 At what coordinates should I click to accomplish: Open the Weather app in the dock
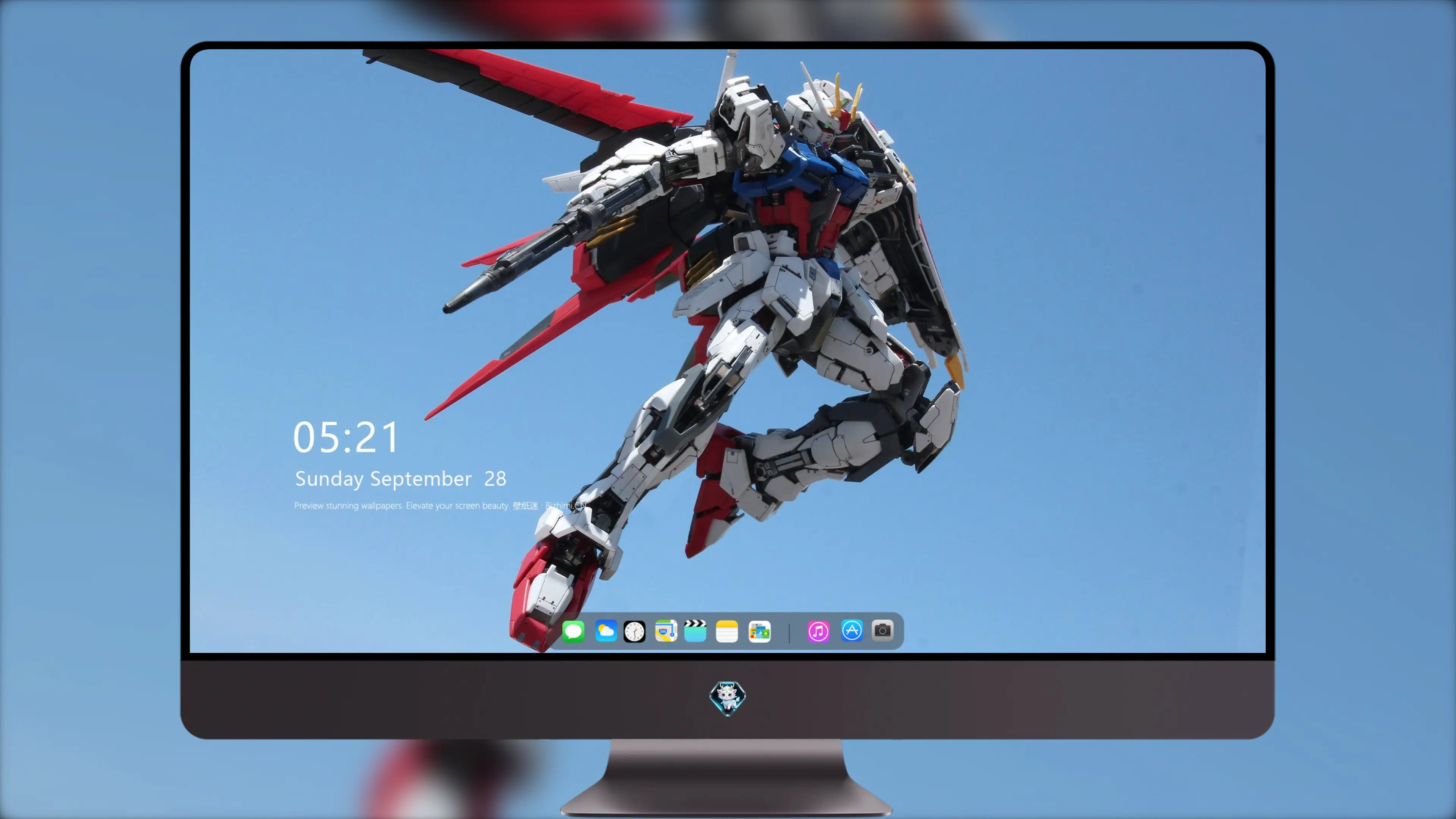click(x=606, y=631)
